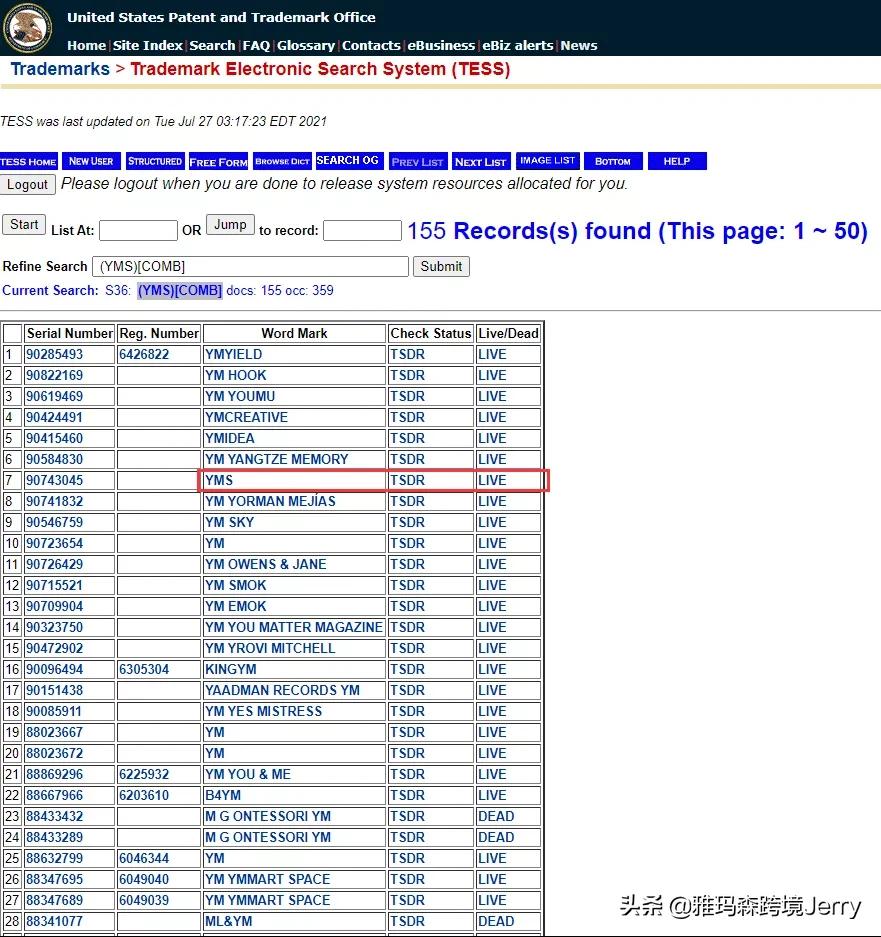Open YAADMAN RECORDS YM word mark
Screen dimensions: 881x937
tap(282, 690)
